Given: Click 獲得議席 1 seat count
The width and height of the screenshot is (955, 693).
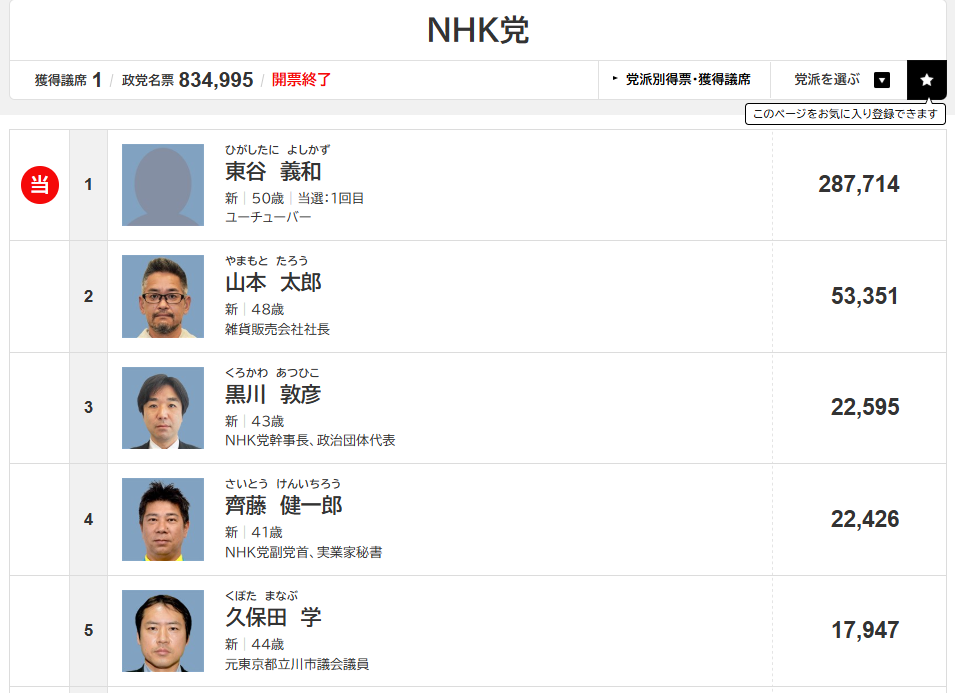Looking at the screenshot, I should coord(68,80).
